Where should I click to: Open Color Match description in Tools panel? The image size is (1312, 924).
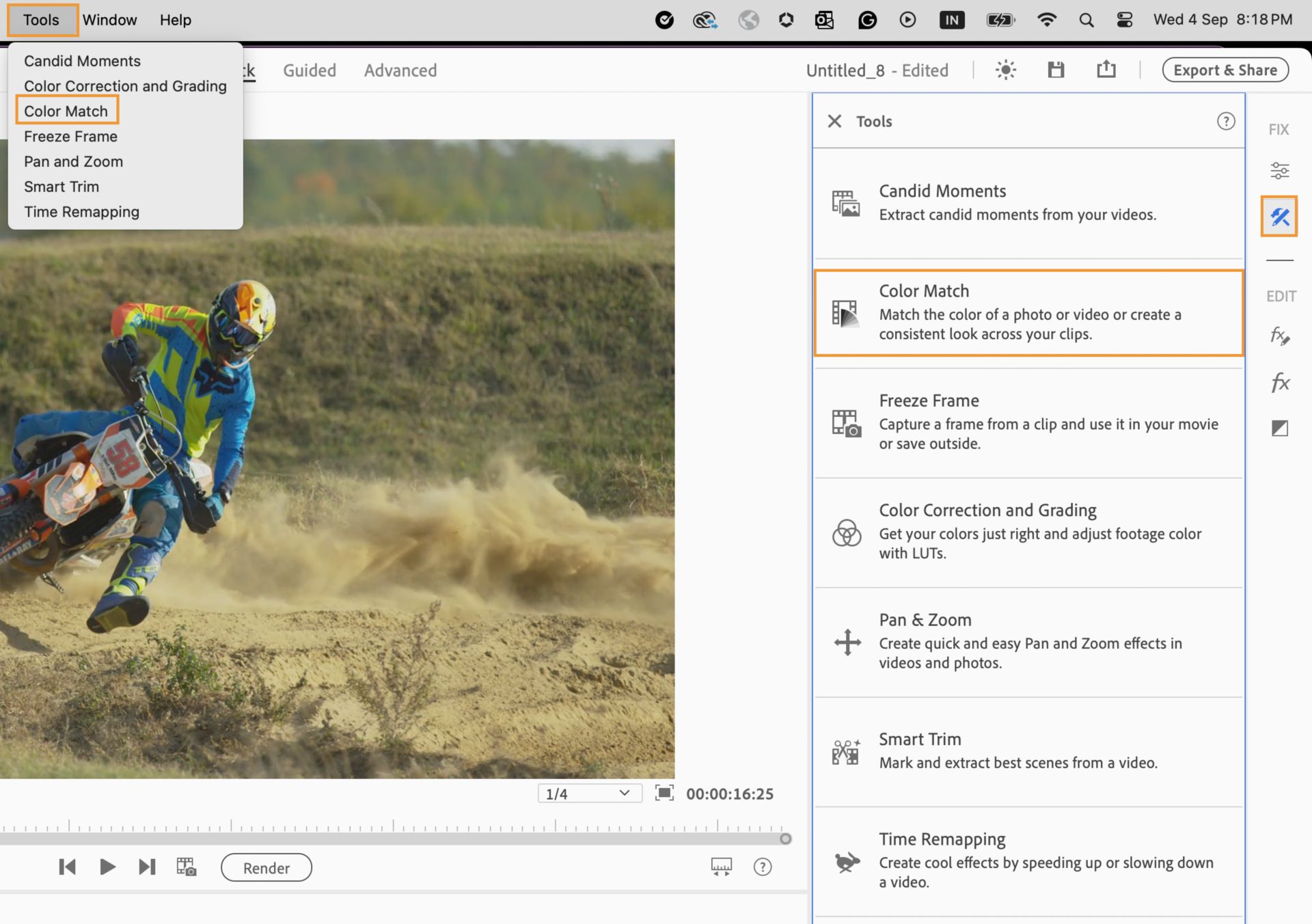pyautogui.click(x=1030, y=324)
